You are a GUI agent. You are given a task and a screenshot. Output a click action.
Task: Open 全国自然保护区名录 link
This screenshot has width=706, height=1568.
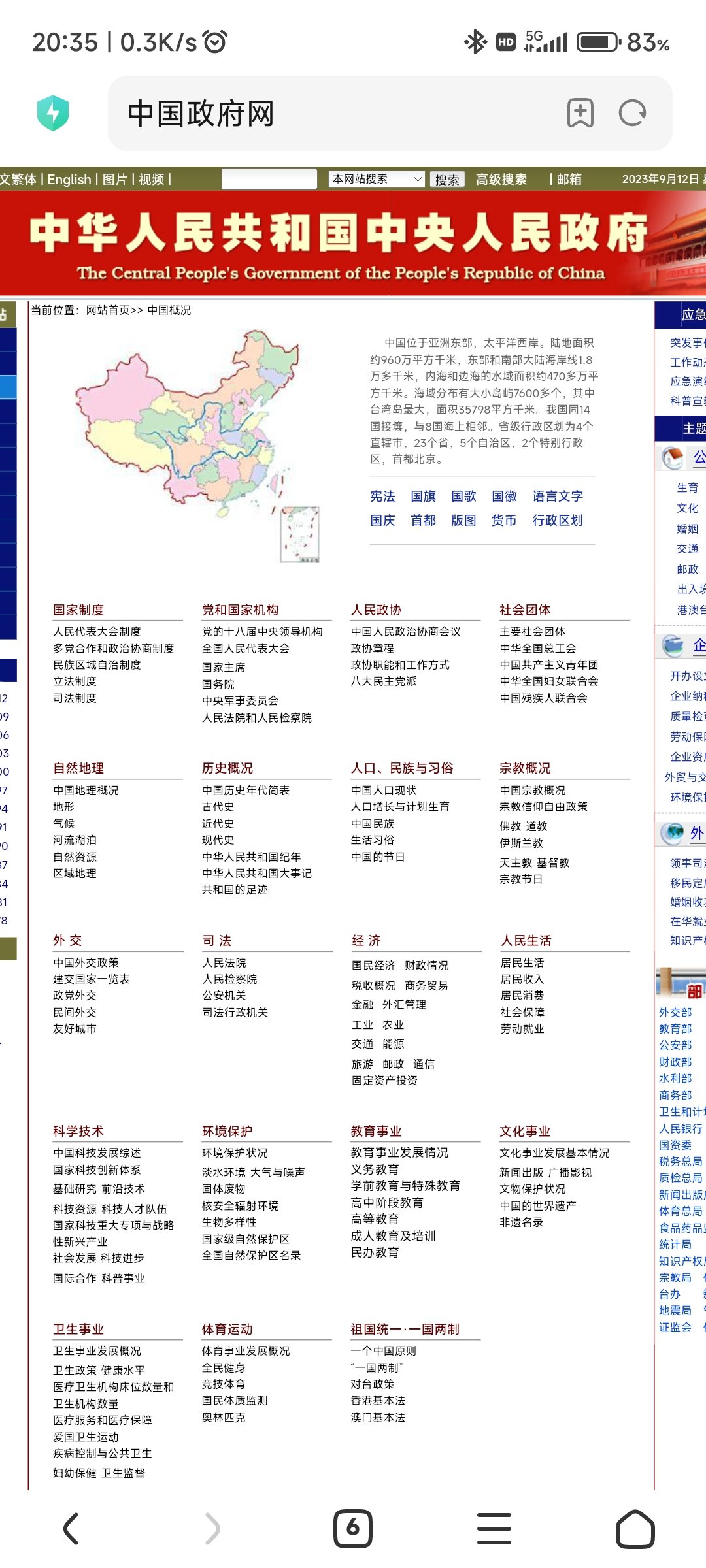(252, 1256)
